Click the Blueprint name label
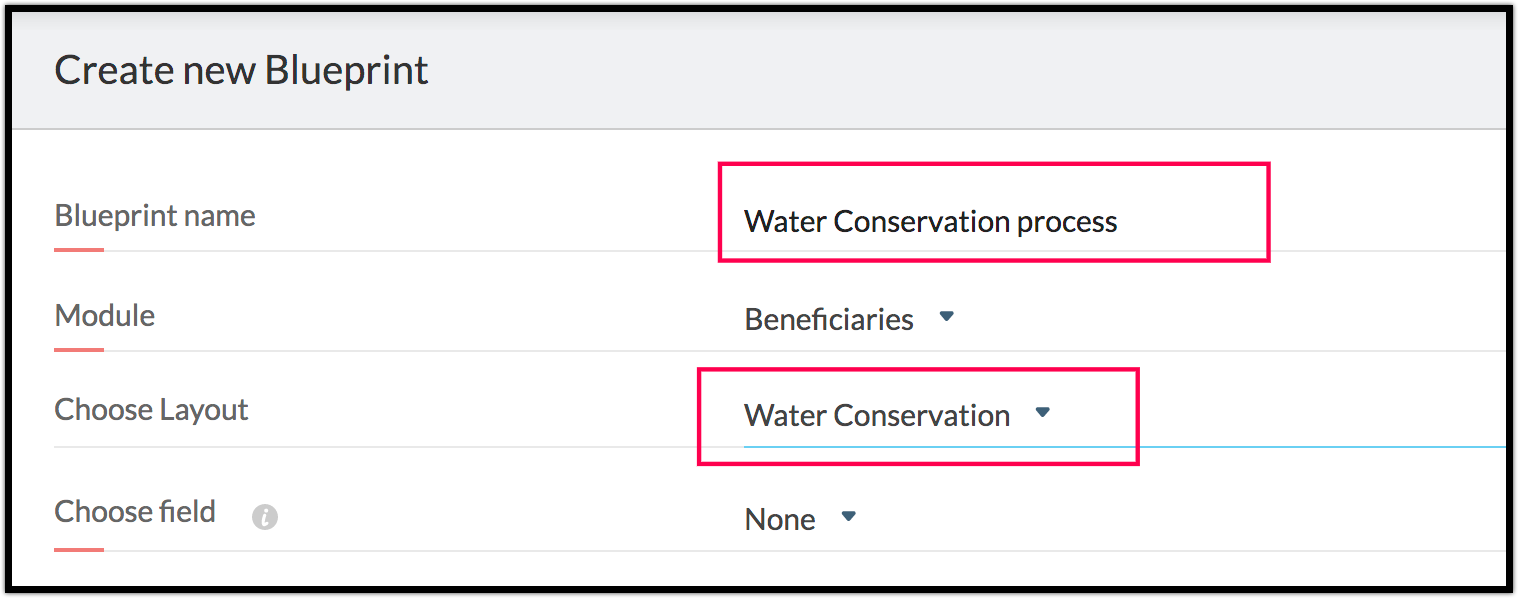This screenshot has height=598, width=1518. [155, 215]
